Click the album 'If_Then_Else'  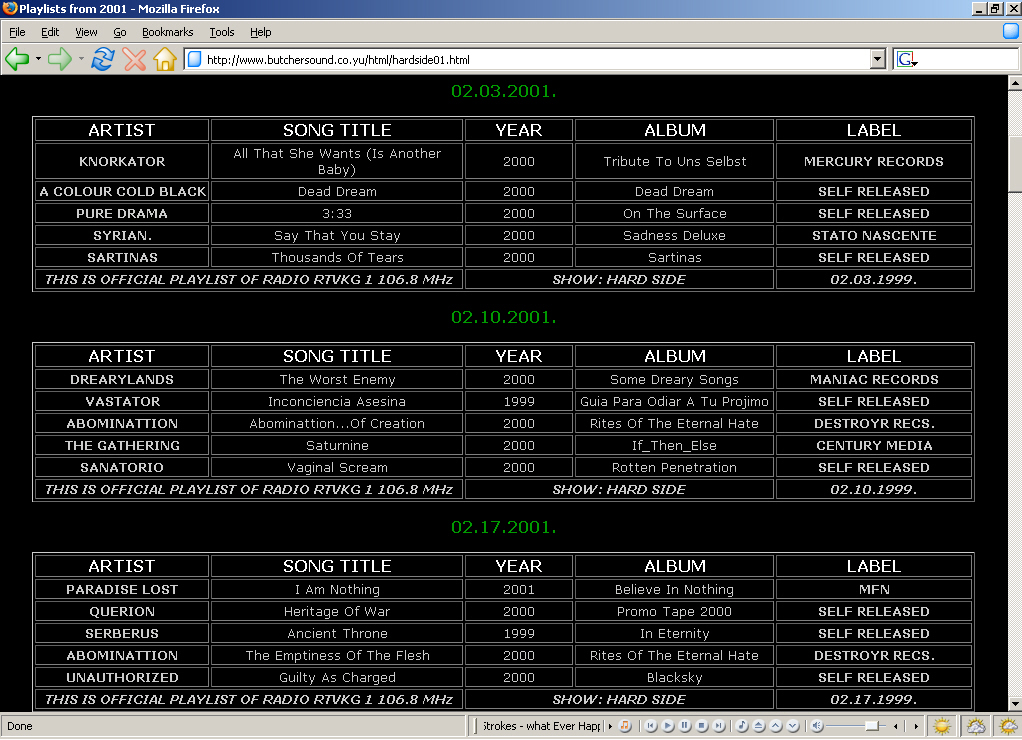(x=674, y=445)
